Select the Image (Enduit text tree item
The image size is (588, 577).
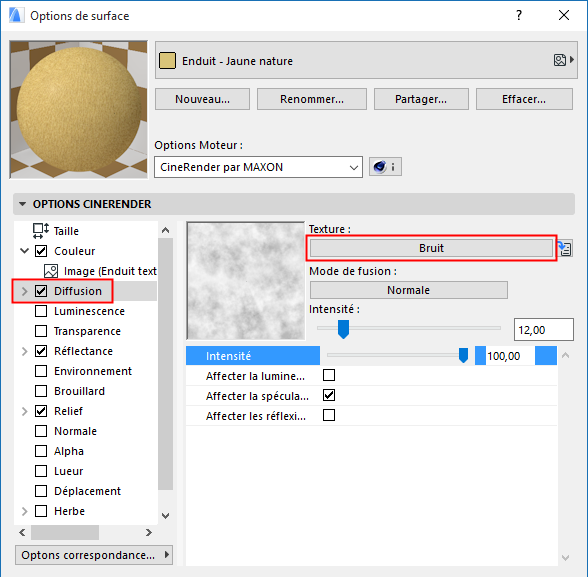110,271
